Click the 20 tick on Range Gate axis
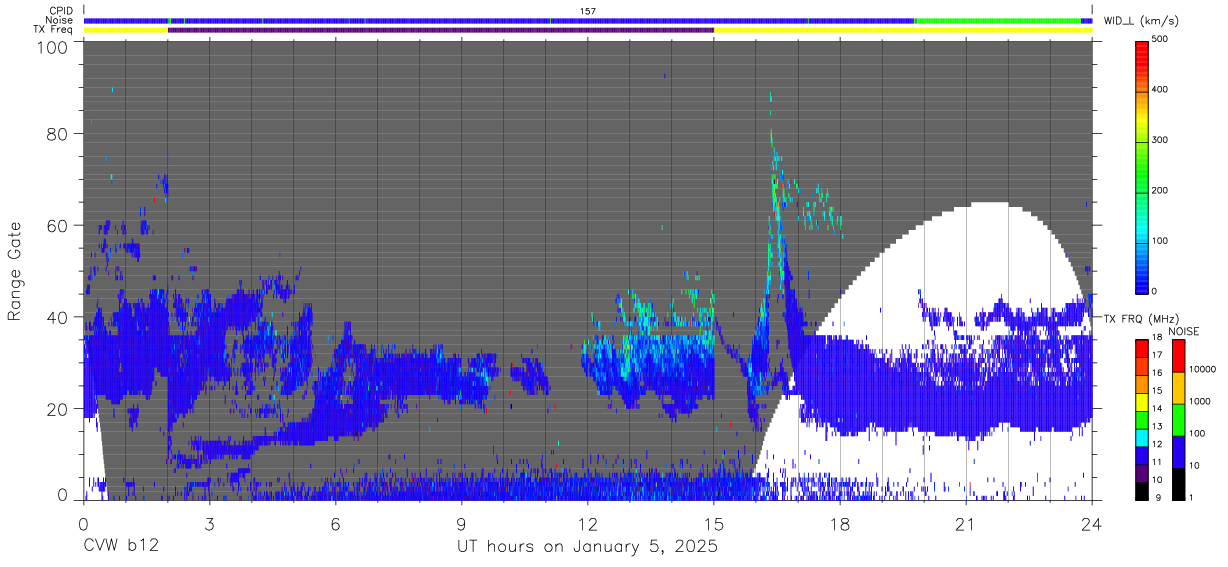Viewport: 1228px width, 567px height. point(58,409)
